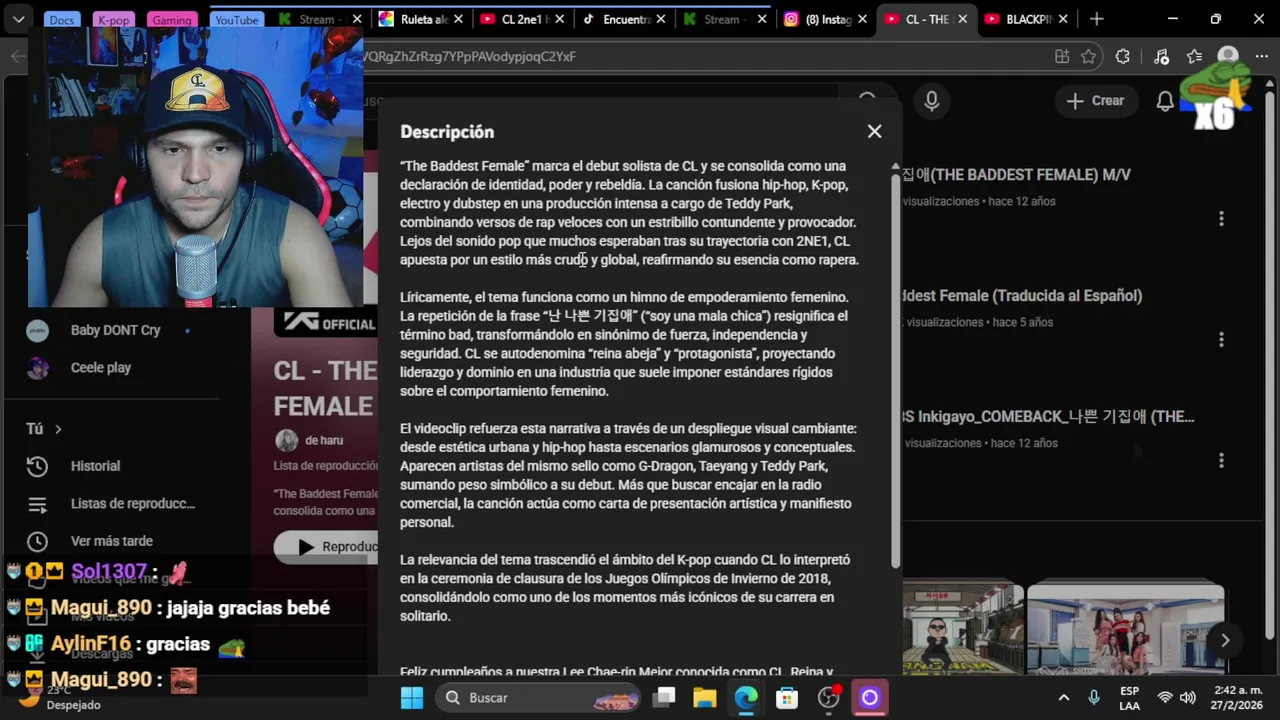Open the Ceele play channel subscription
Viewport: 1280px width, 720px height.
pyautogui.click(x=100, y=368)
